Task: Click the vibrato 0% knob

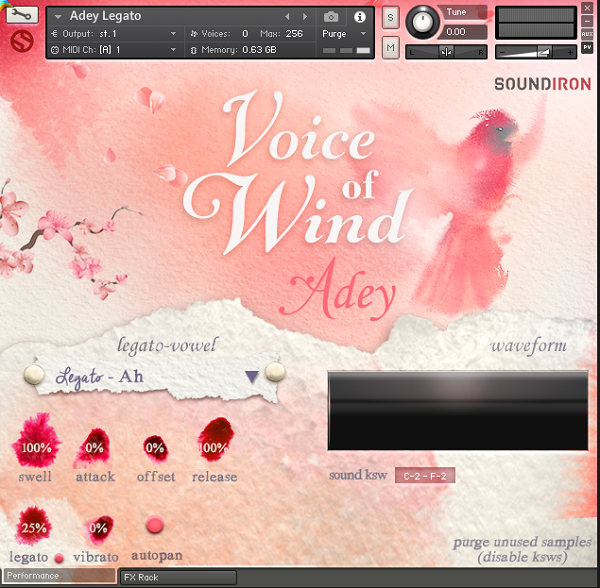Action: coord(98,529)
